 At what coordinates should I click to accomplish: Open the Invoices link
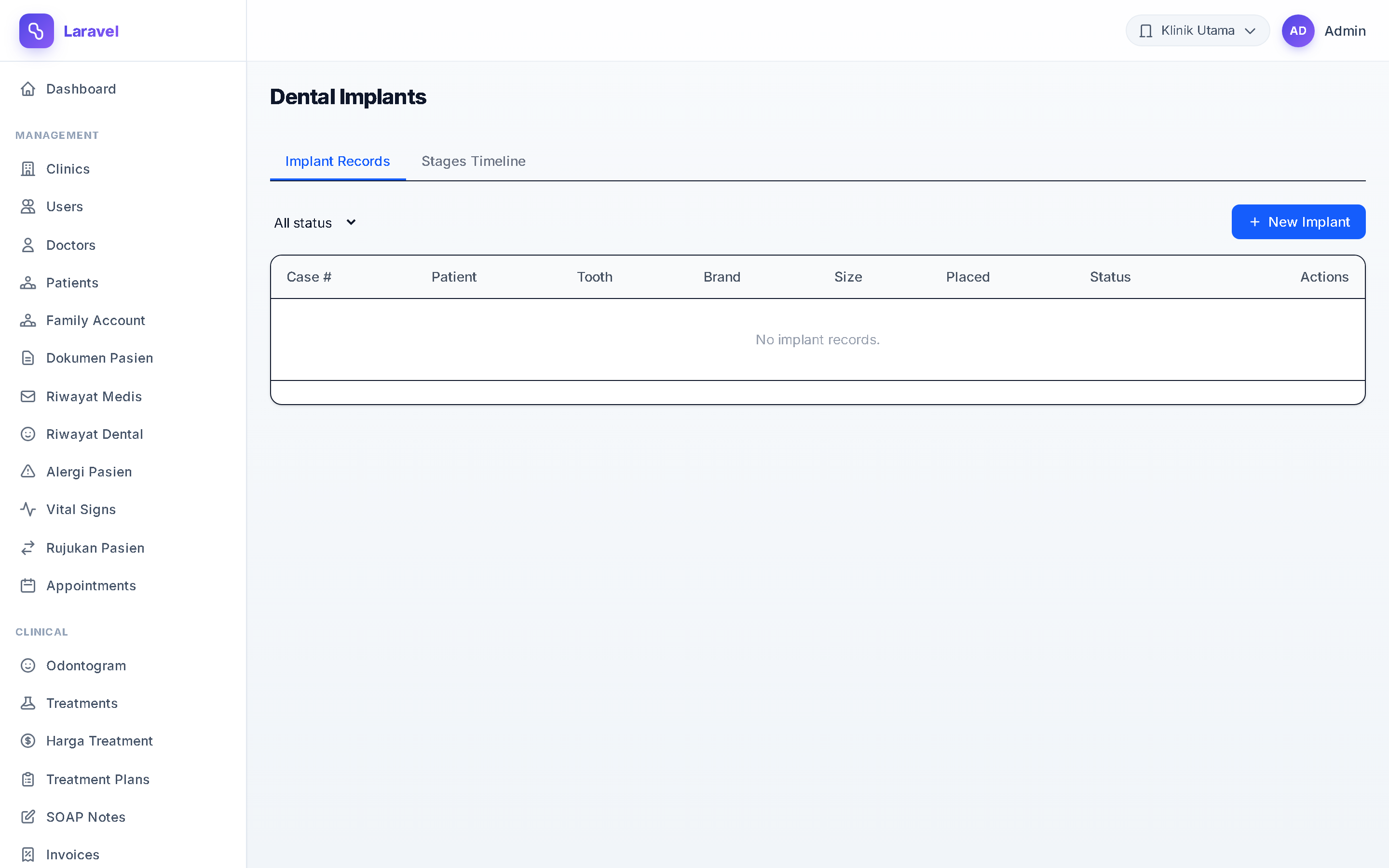tap(123, 855)
